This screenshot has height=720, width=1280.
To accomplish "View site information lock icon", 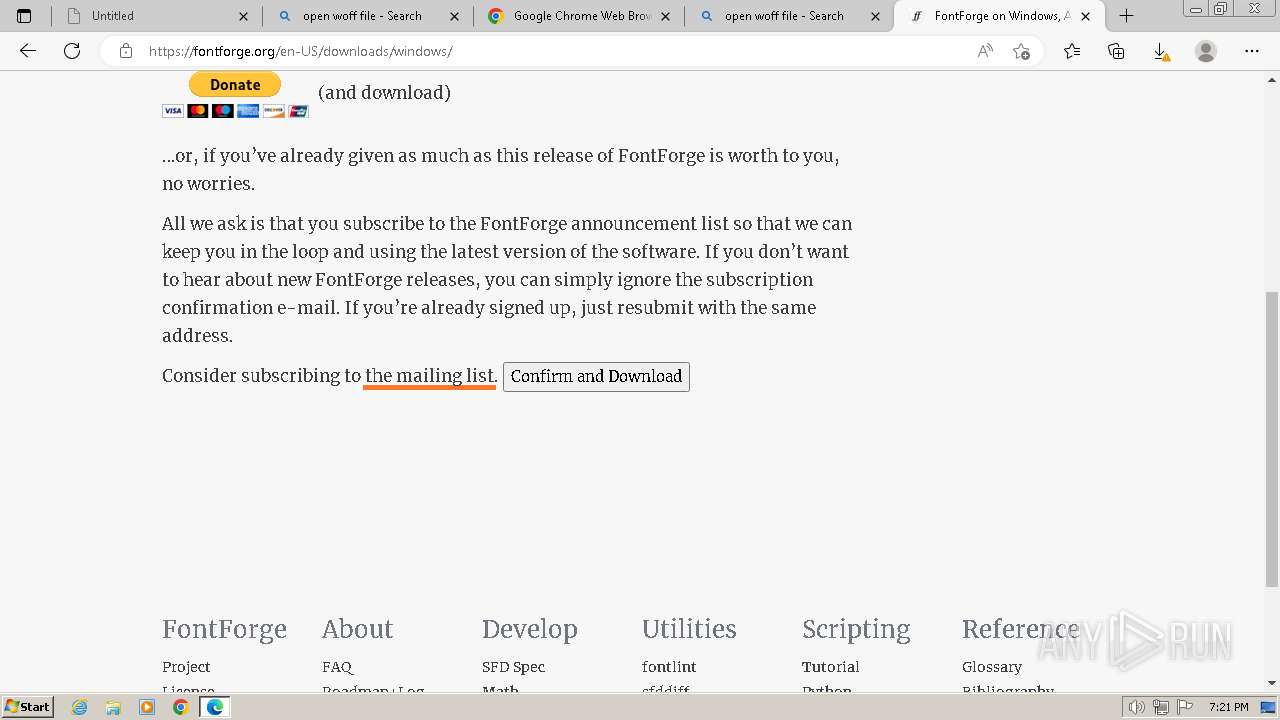I will tap(125, 51).
